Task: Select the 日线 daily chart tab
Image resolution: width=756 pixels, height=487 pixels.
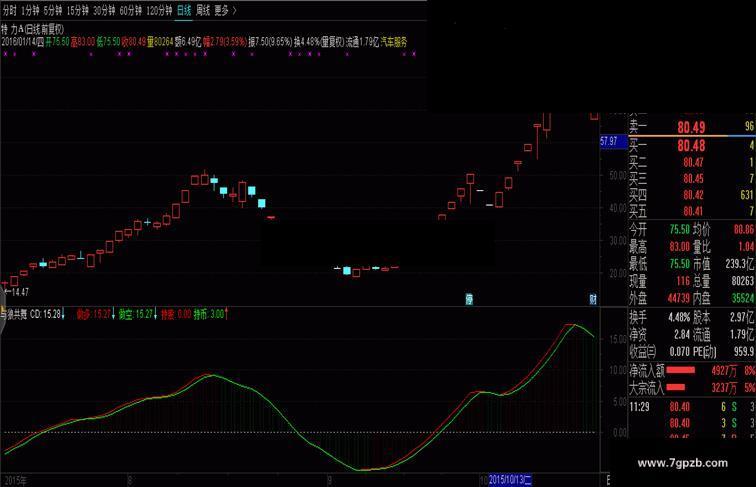Action: 184,10
